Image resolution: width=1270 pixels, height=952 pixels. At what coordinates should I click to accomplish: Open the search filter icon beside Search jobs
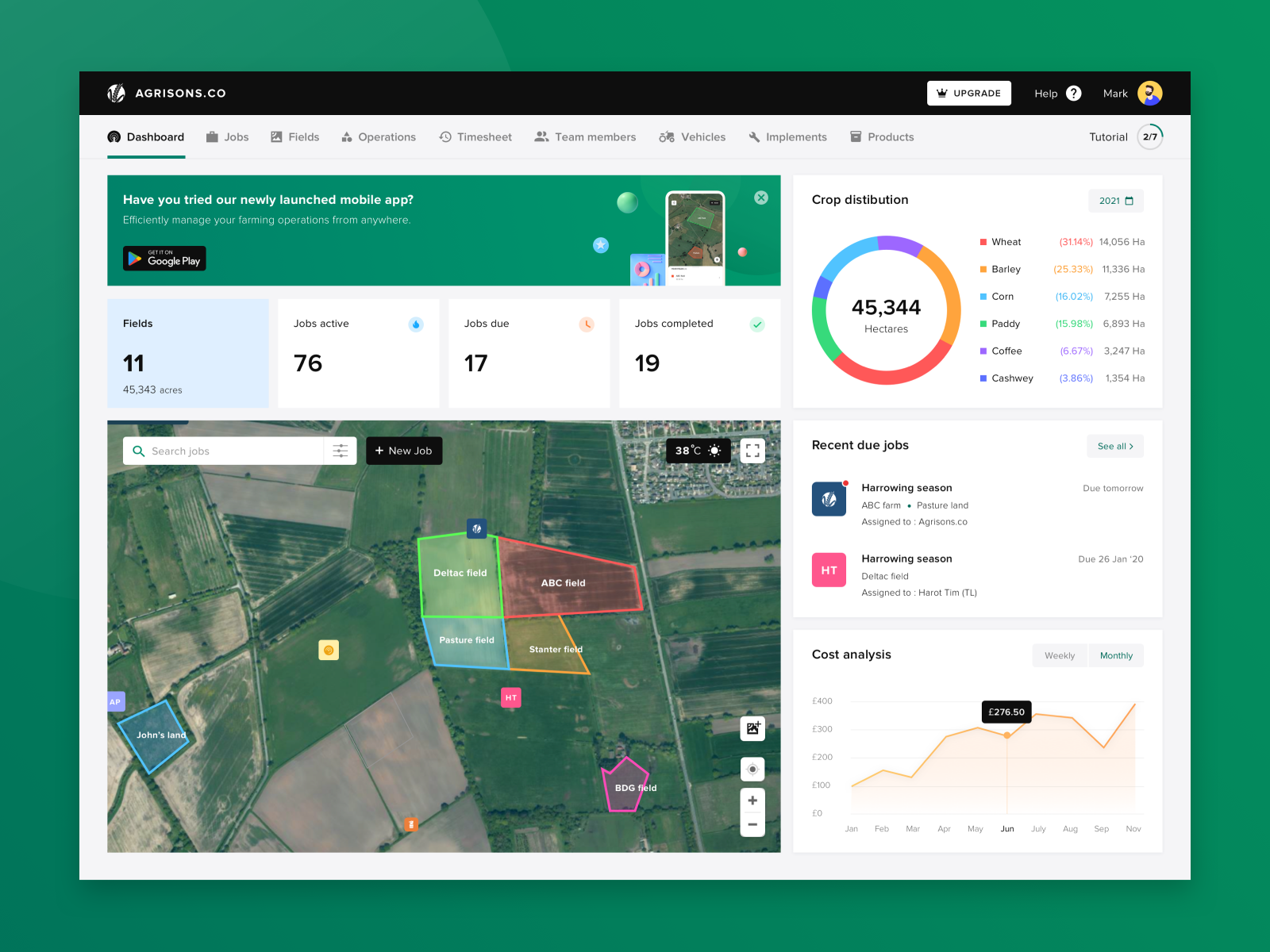(x=340, y=451)
